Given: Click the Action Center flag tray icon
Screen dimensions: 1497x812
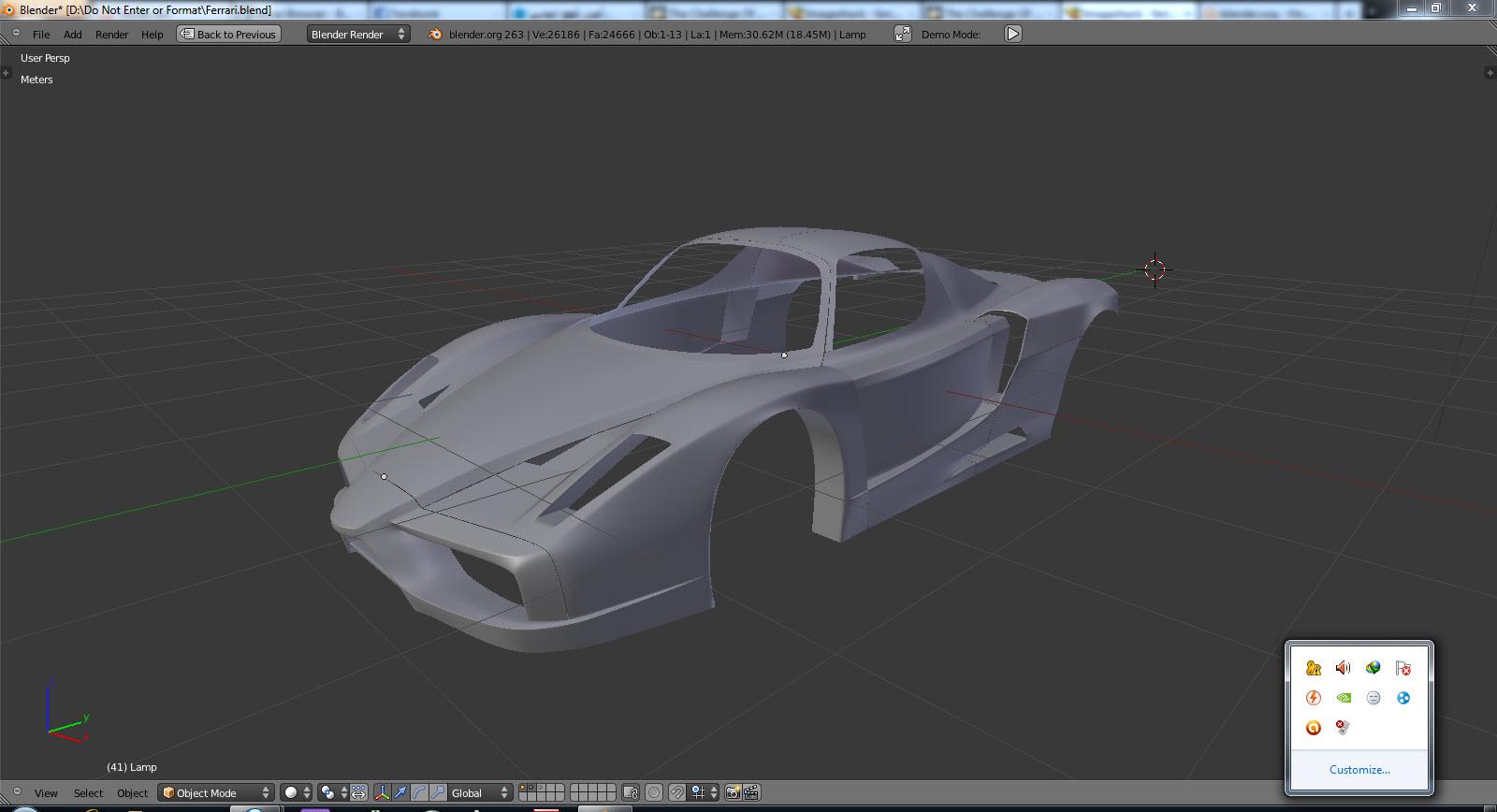Looking at the screenshot, I should [1403, 667].
